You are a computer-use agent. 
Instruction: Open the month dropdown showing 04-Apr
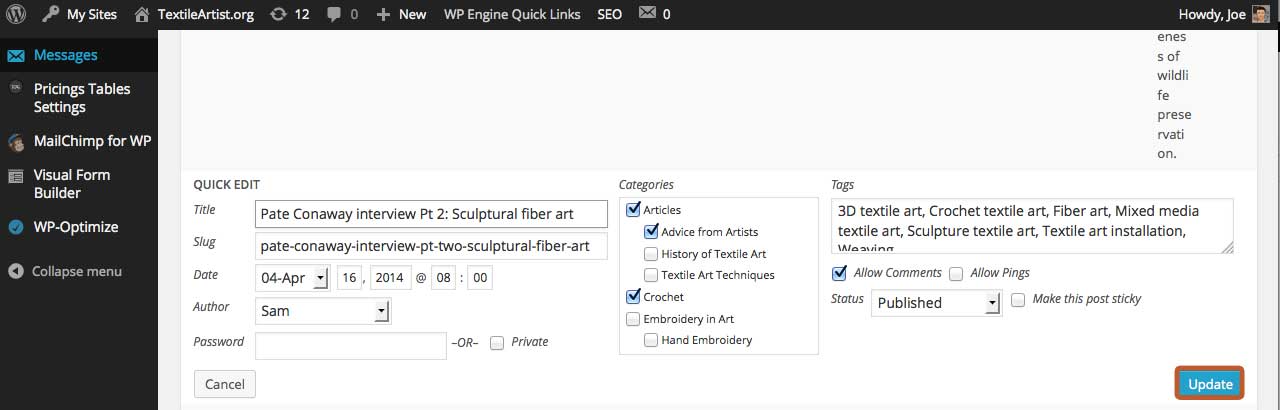(x=293, y=278)
